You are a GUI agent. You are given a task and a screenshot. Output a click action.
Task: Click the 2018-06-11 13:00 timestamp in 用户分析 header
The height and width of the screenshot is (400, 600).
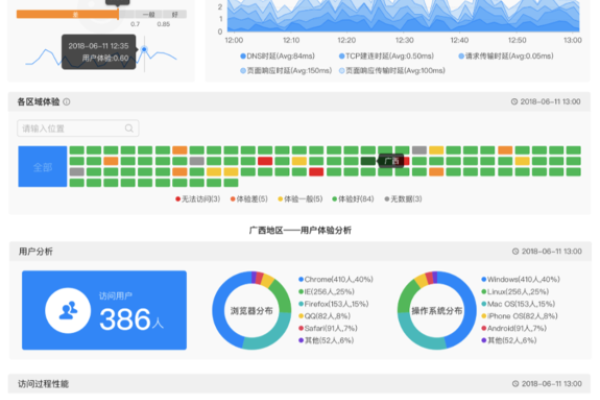click(x=551, y=251)
